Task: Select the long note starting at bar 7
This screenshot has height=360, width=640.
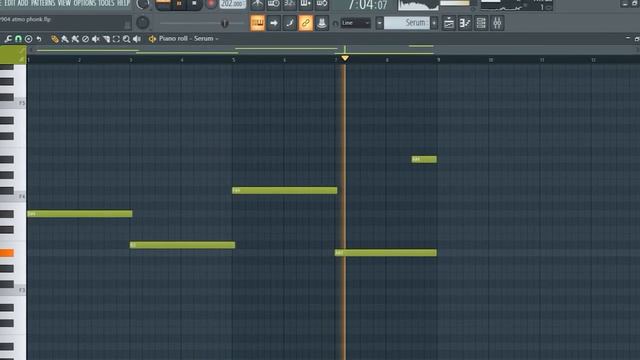Action: click(x=386, y=253)
